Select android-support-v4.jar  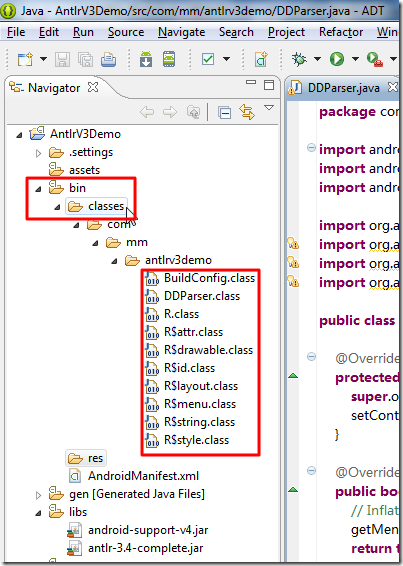(x=148, y=530)
